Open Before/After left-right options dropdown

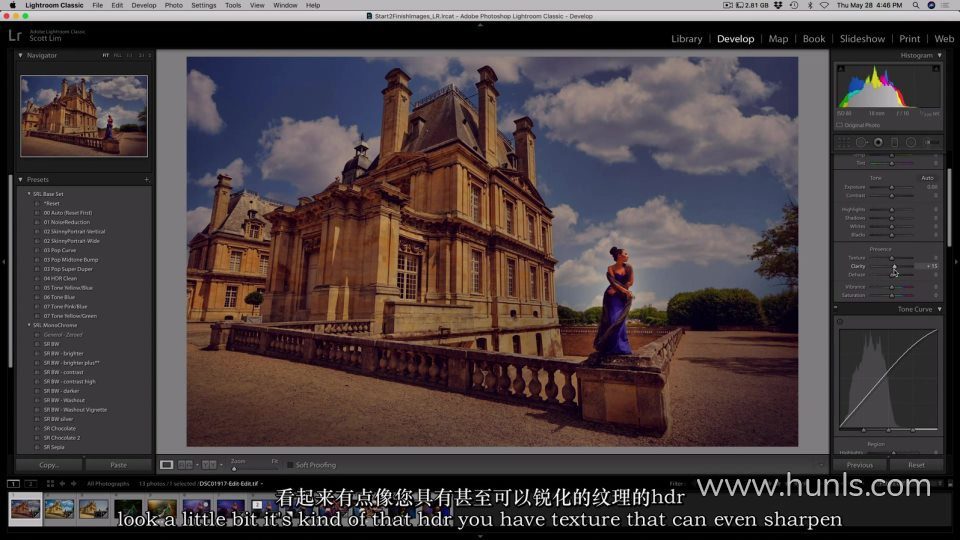tap(197, 465)
